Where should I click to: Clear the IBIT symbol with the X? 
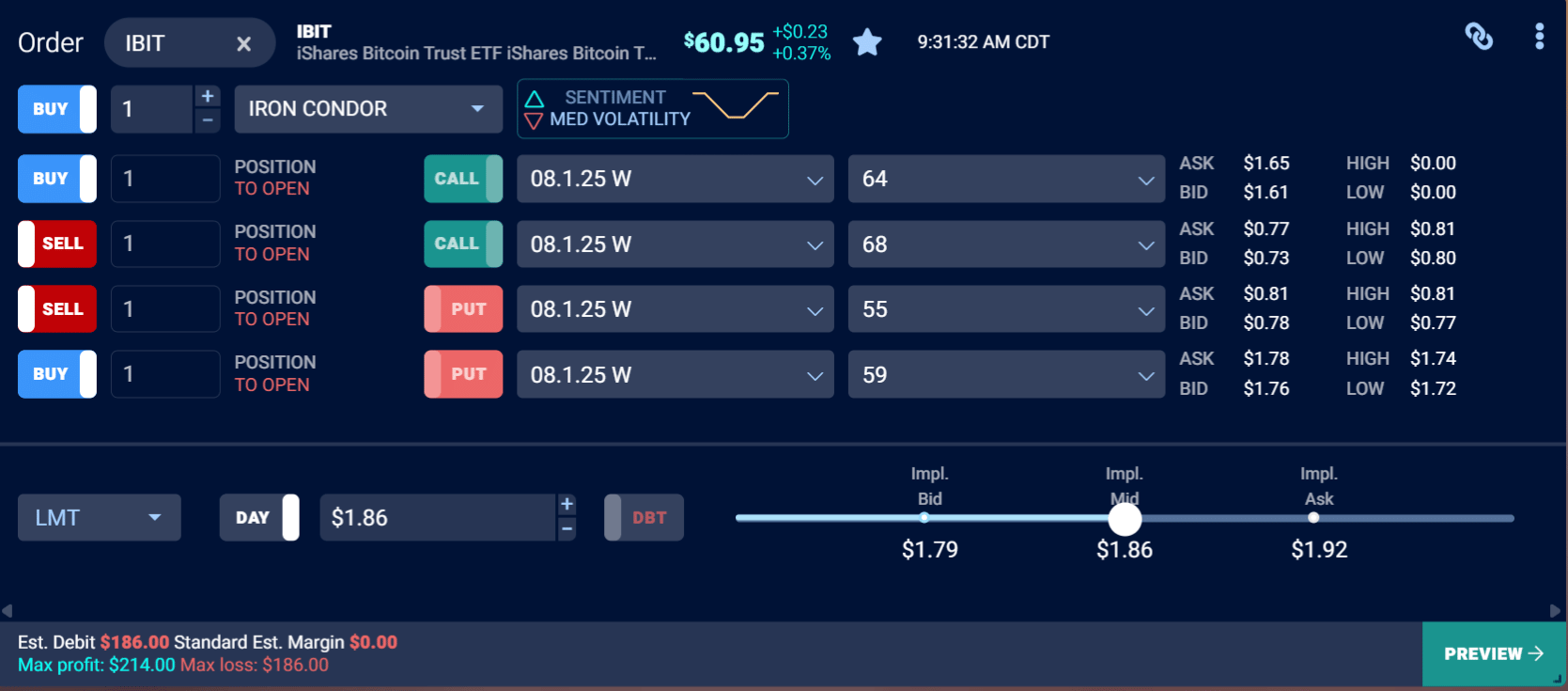(243, 42)
